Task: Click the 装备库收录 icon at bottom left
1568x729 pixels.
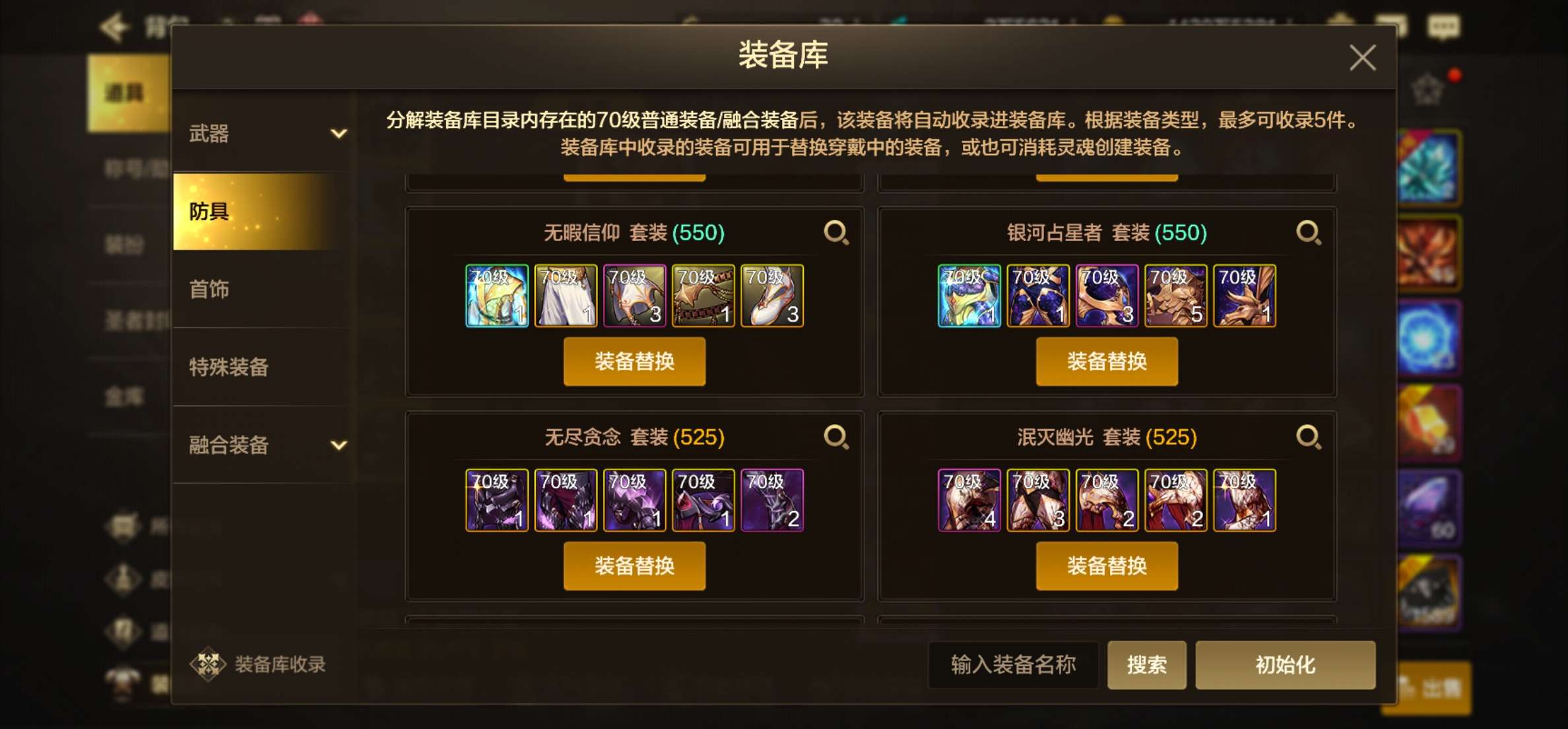Action: click(x=209, y=664)
